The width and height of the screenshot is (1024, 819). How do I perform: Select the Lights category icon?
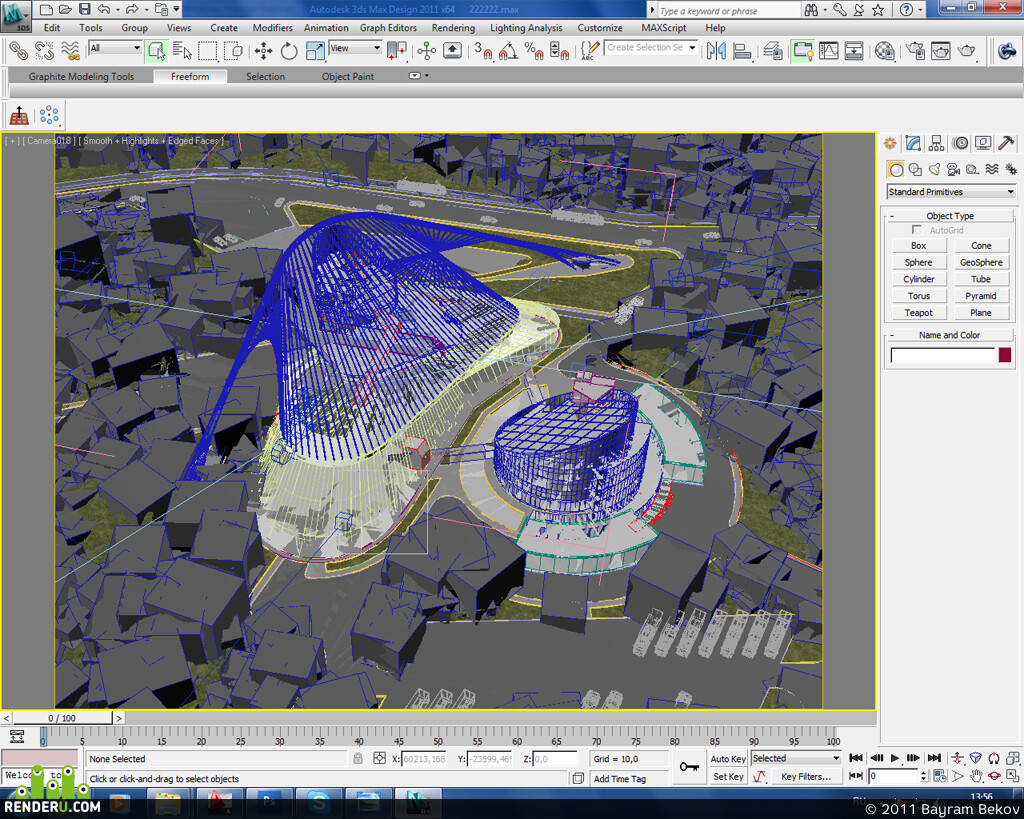935,170
